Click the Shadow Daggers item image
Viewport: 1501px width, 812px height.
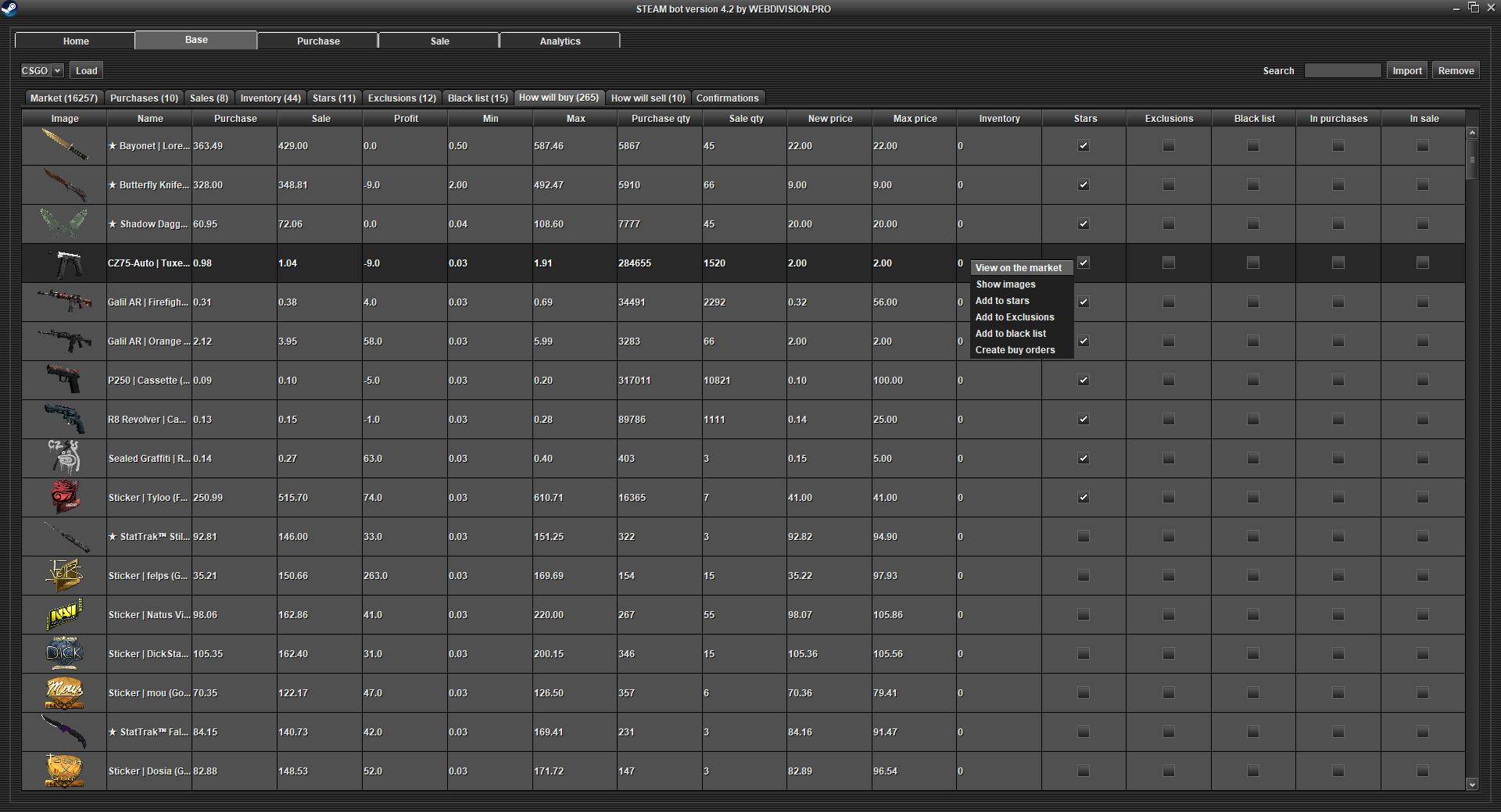coord(64,224)
